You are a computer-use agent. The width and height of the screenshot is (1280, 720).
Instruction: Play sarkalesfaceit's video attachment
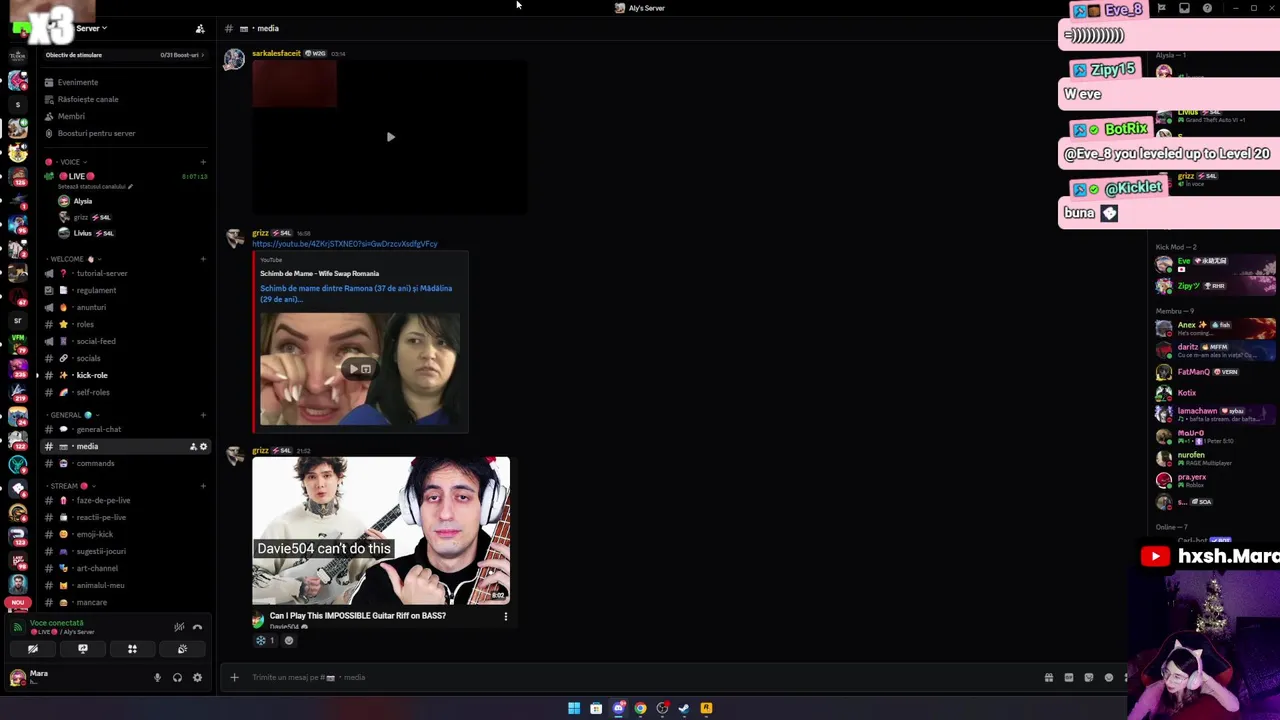390,137
